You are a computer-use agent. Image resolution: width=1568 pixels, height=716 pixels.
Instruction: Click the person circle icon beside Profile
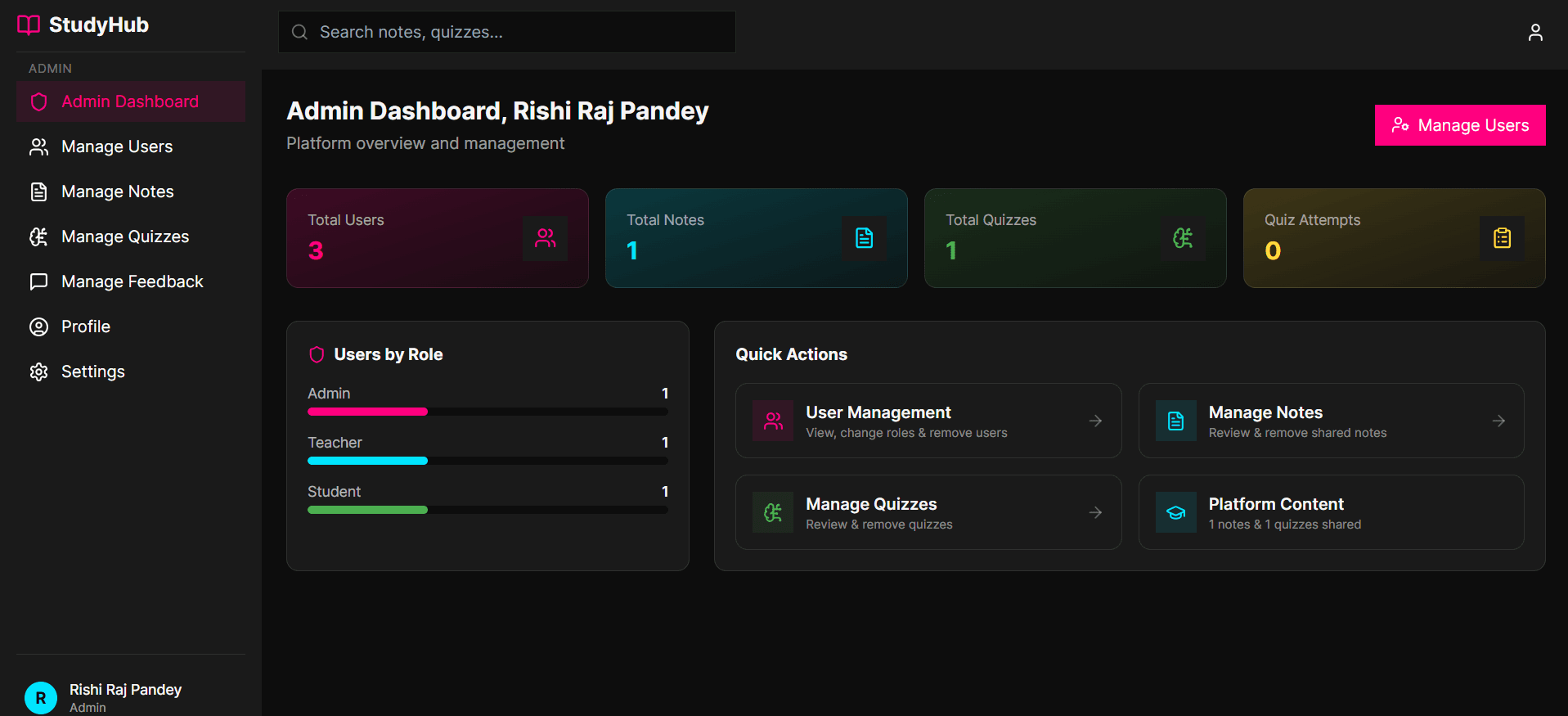pyautogui.click(x=38, y=326)
